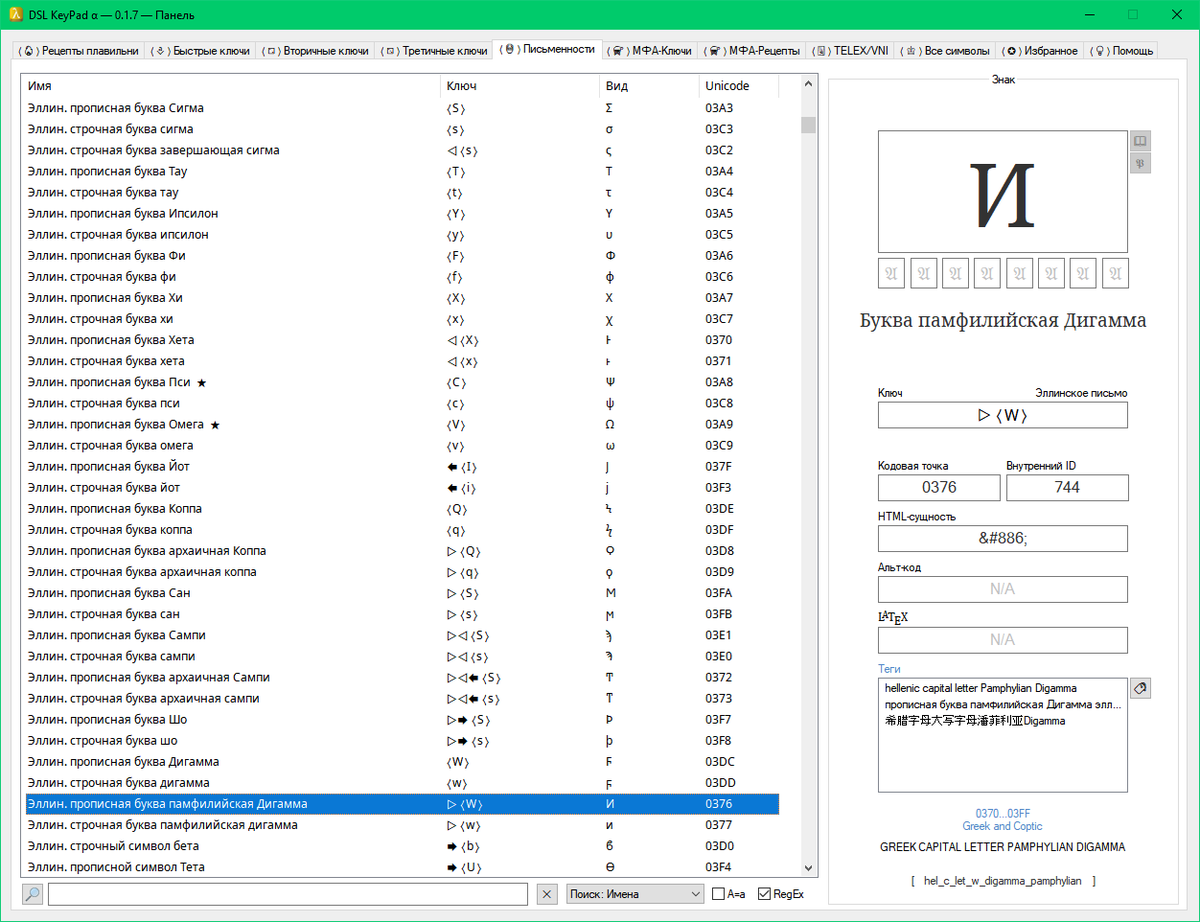Click the Вид column header
The height and width of the screenshot is (922, 1200).
tap(649, 86)
